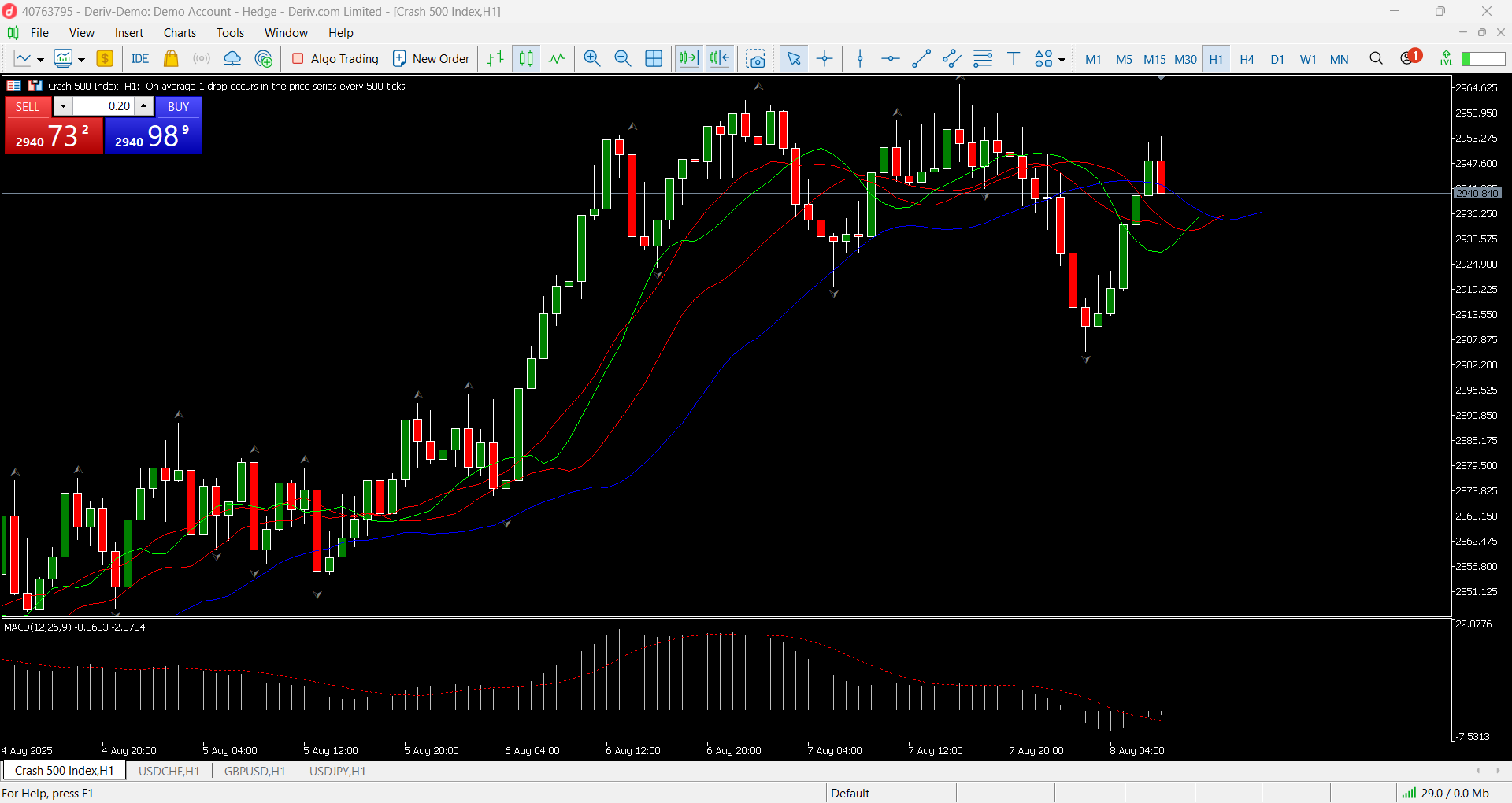This screenshot has width=1512, height=803.
Task: Open the volume dropdown in trade panel
Action: coord(63,106)
